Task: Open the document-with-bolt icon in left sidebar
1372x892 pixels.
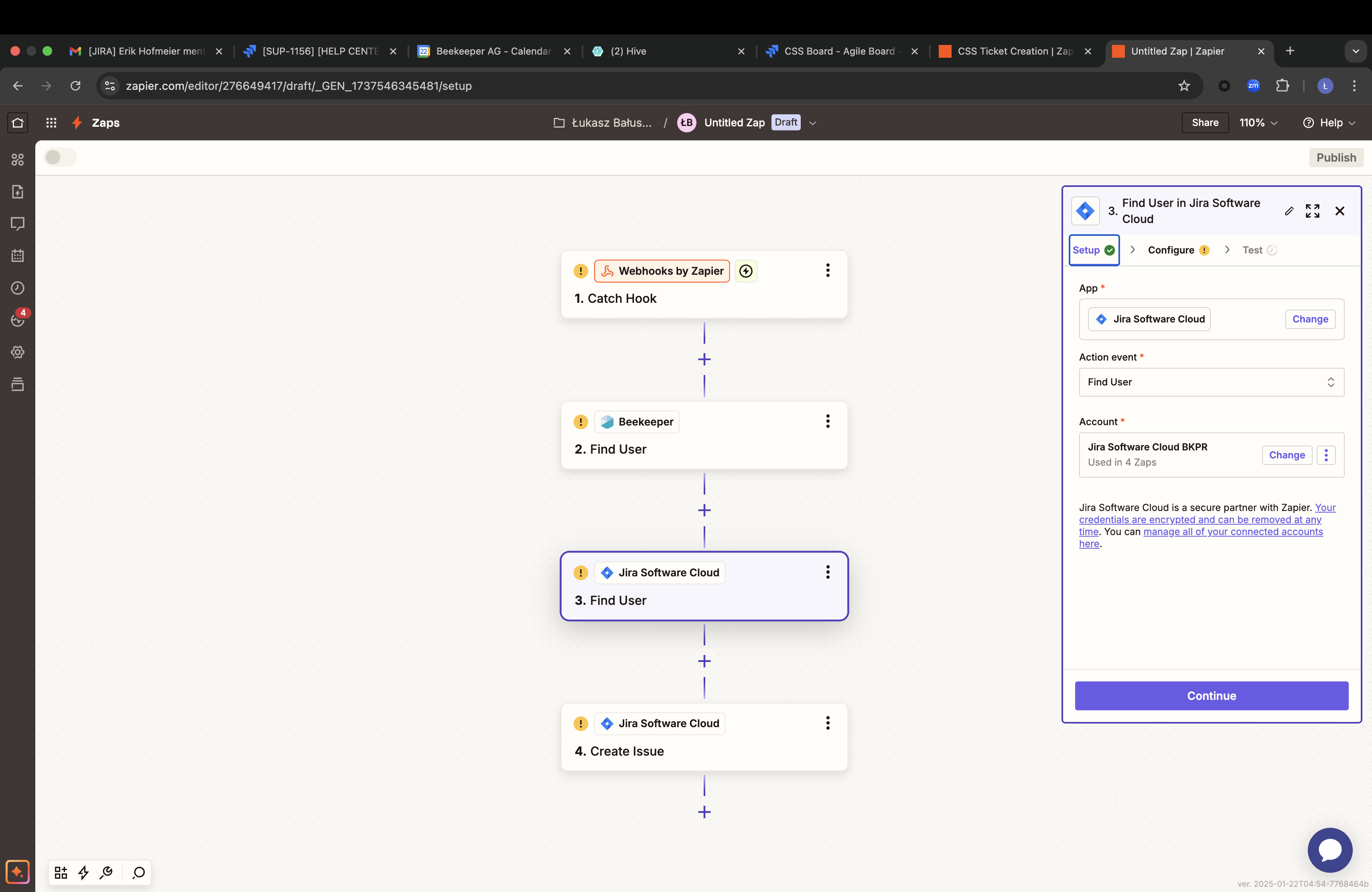Action: click(x=17, y=192)
